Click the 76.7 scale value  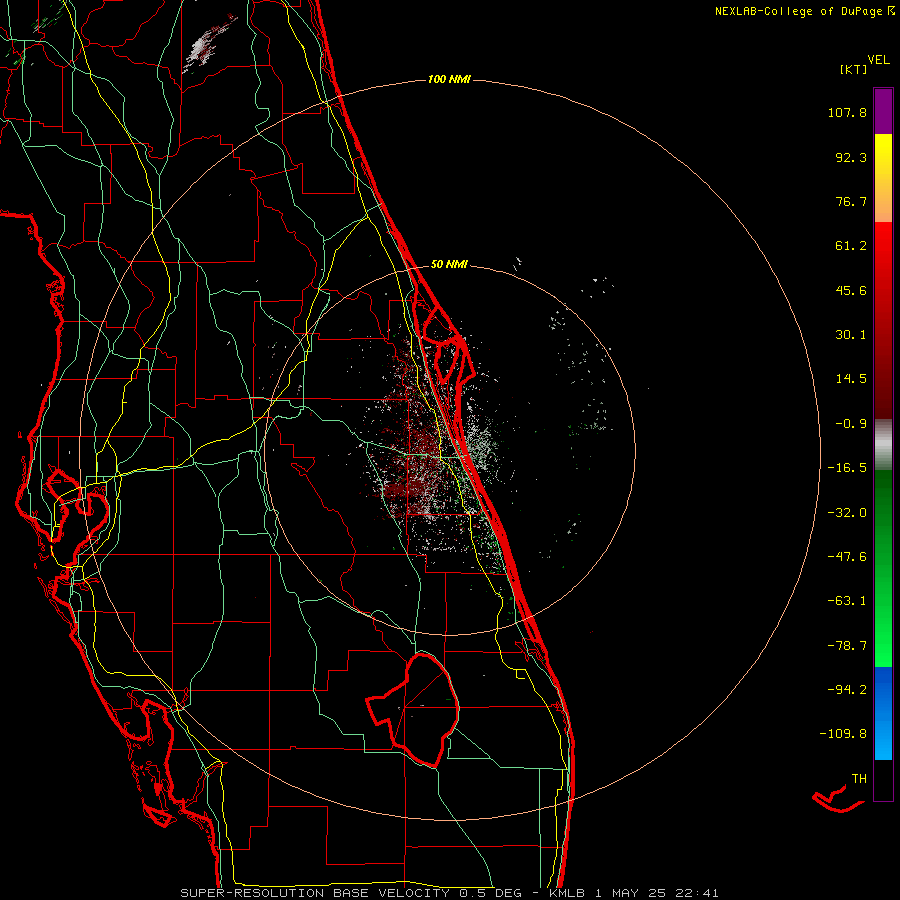click(851, 201)
